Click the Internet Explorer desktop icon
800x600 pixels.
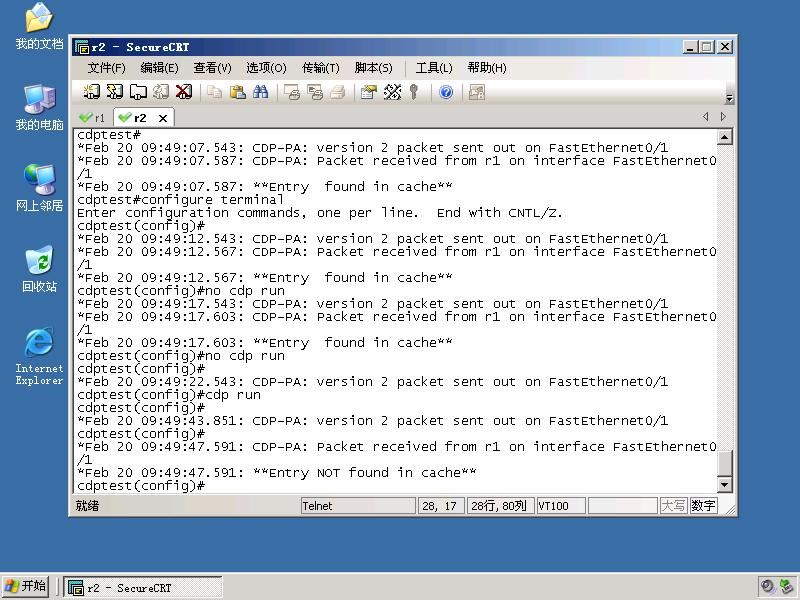coord(39,356)
